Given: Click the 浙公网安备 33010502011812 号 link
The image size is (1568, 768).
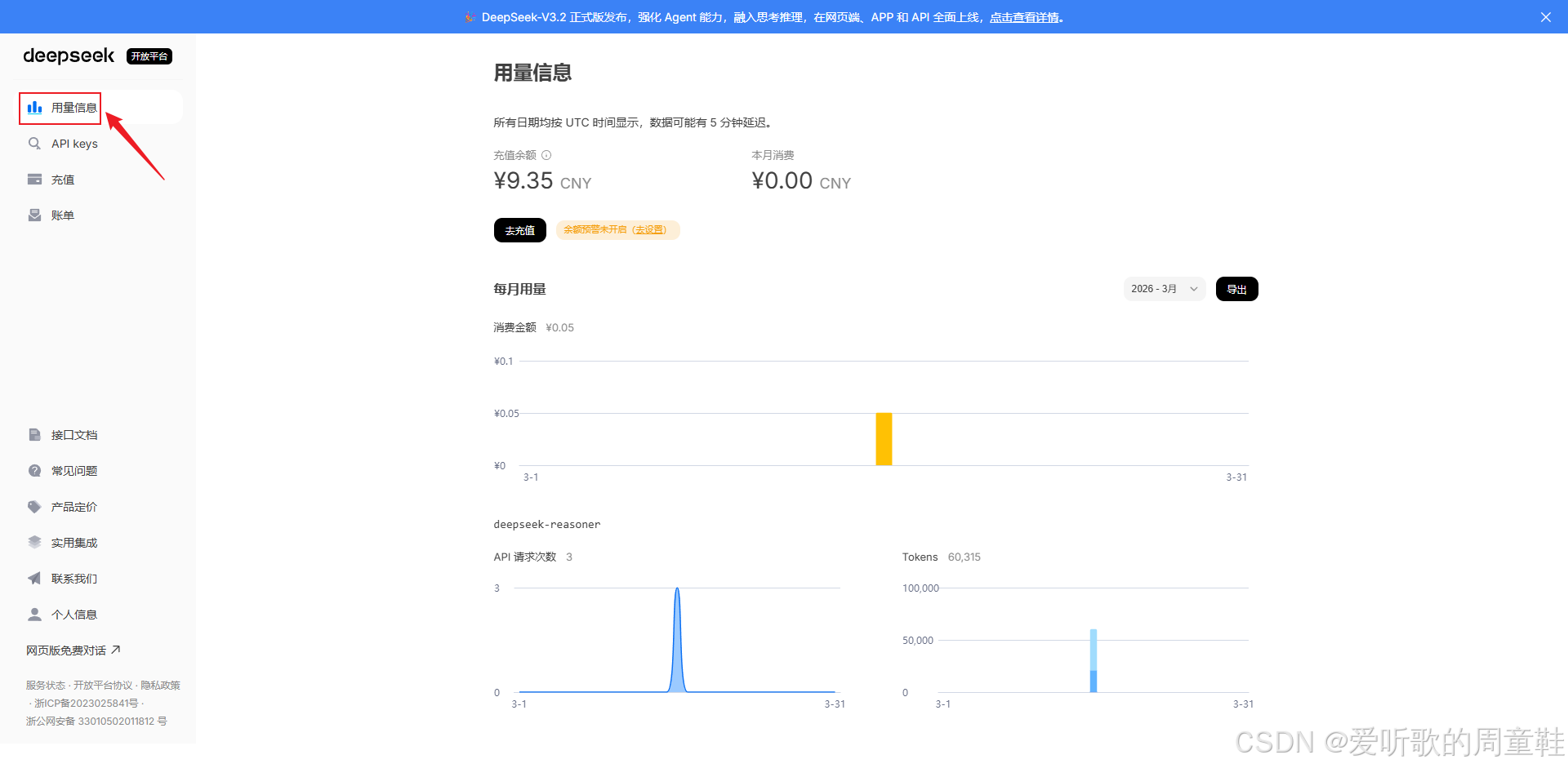Looking at the screenshot, I should click(96, 721).
